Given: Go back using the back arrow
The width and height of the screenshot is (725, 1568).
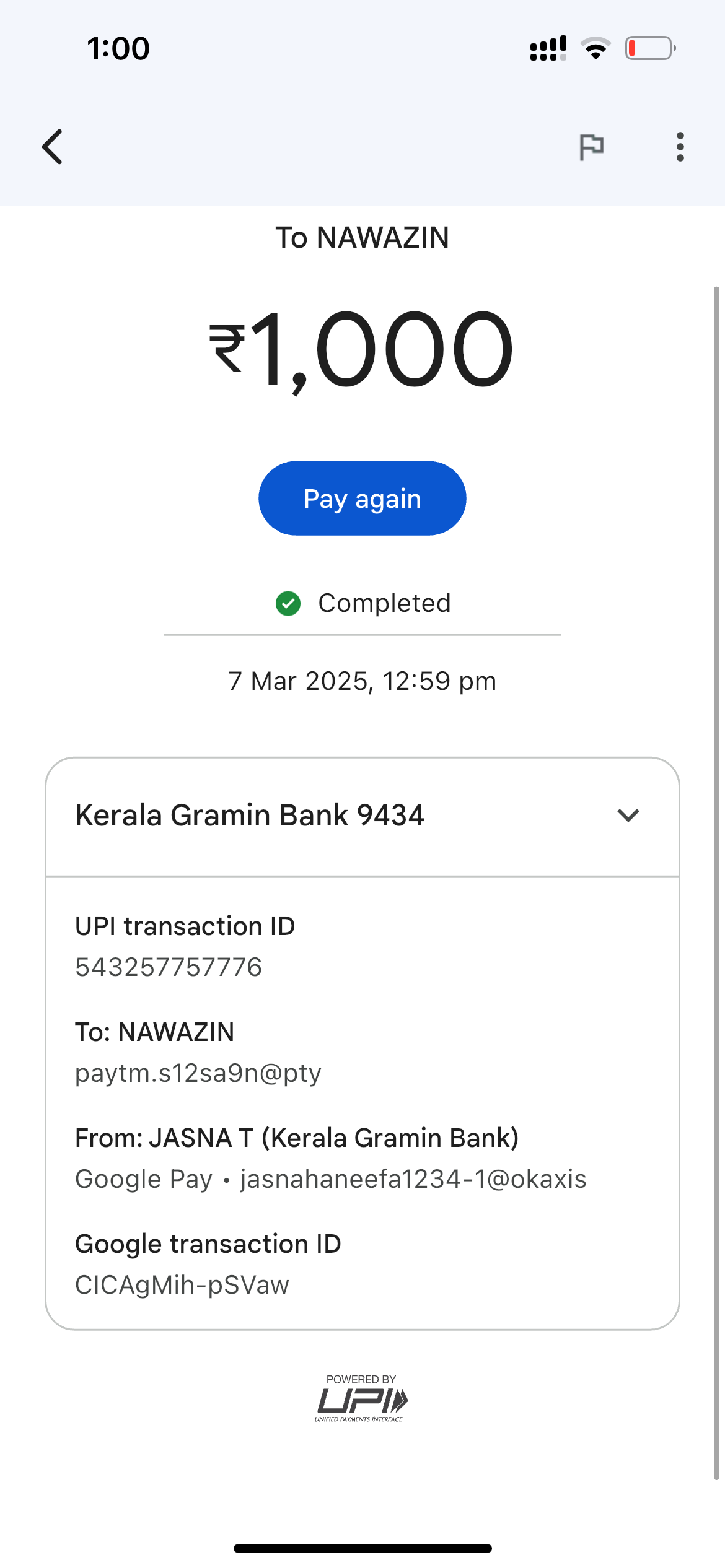Looking at the screenshot, I should (x=53, y=147).
